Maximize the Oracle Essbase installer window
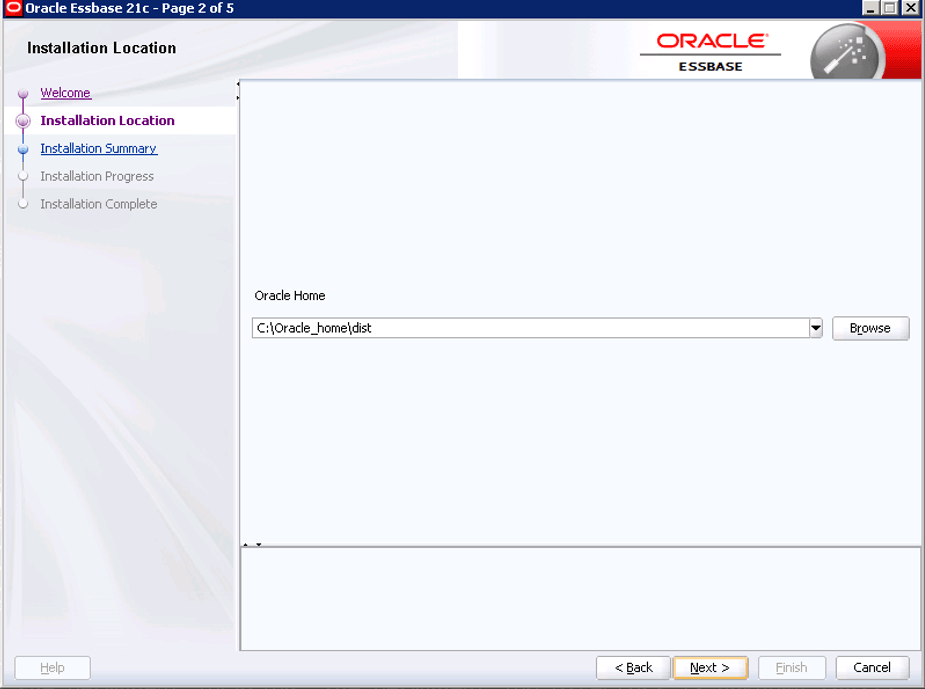 coord(890,8)
